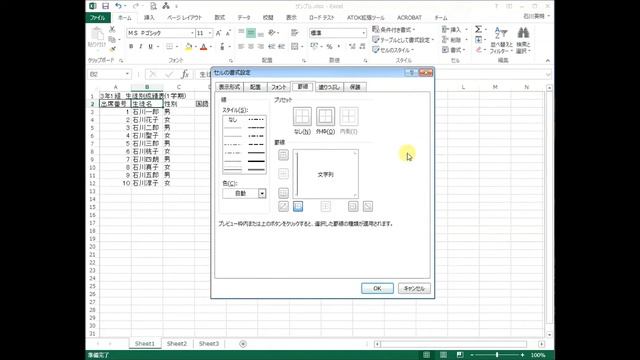Click the red Font Color A icon

(x=203, y=47)
